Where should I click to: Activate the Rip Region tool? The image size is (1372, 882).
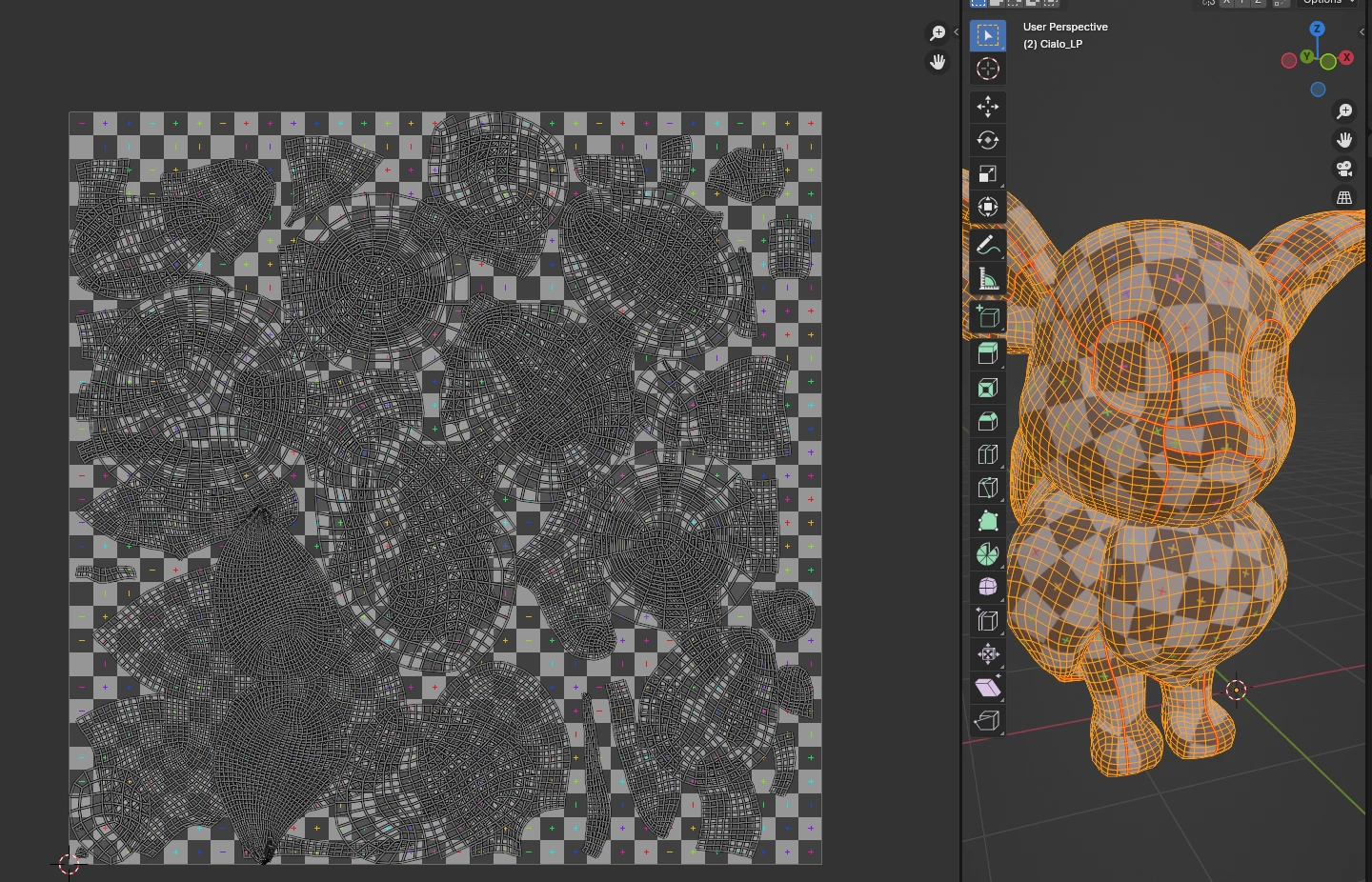pos(988,721)
